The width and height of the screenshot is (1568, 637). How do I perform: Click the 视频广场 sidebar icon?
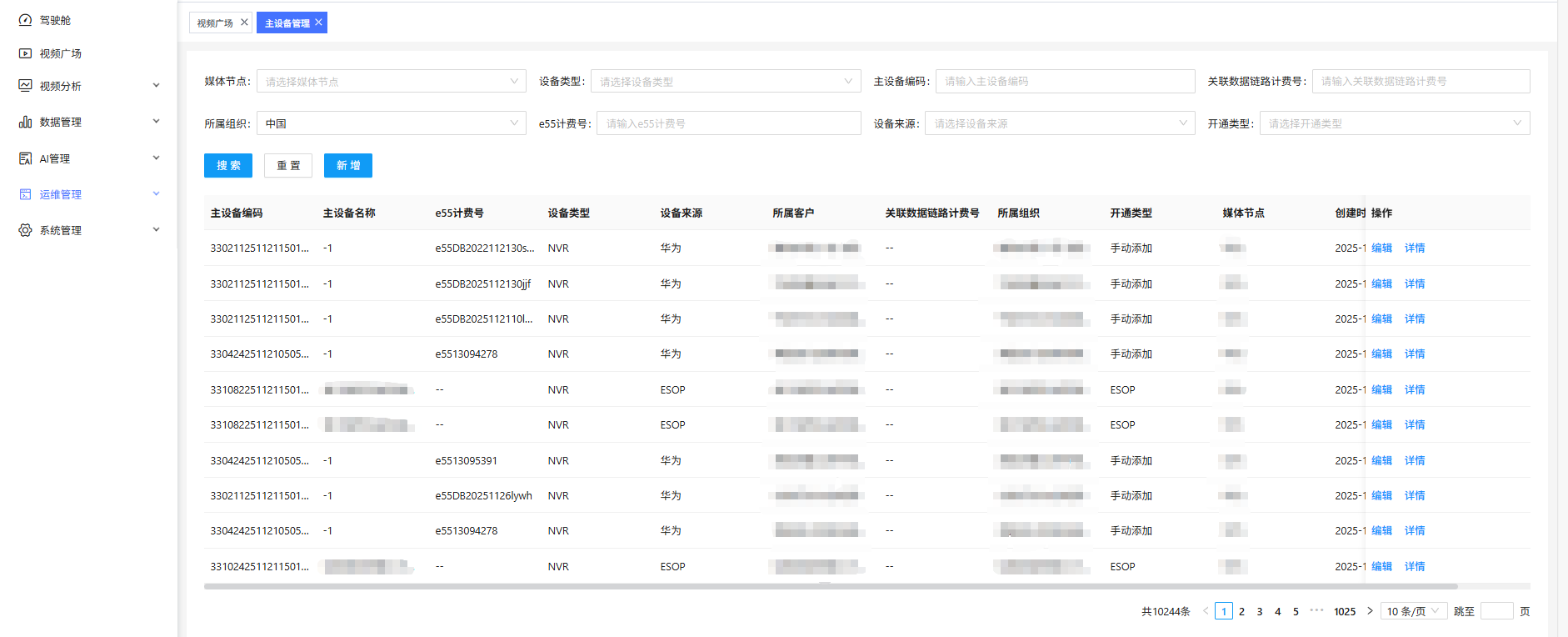pyautogui.click(x=25, y=53)
